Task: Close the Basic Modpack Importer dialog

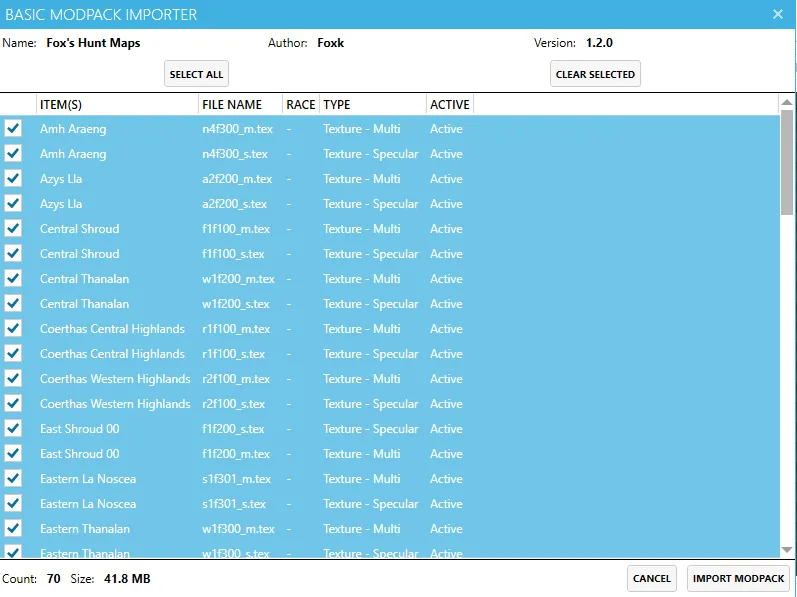Action: pyautogui.click(x=778, y=14)
